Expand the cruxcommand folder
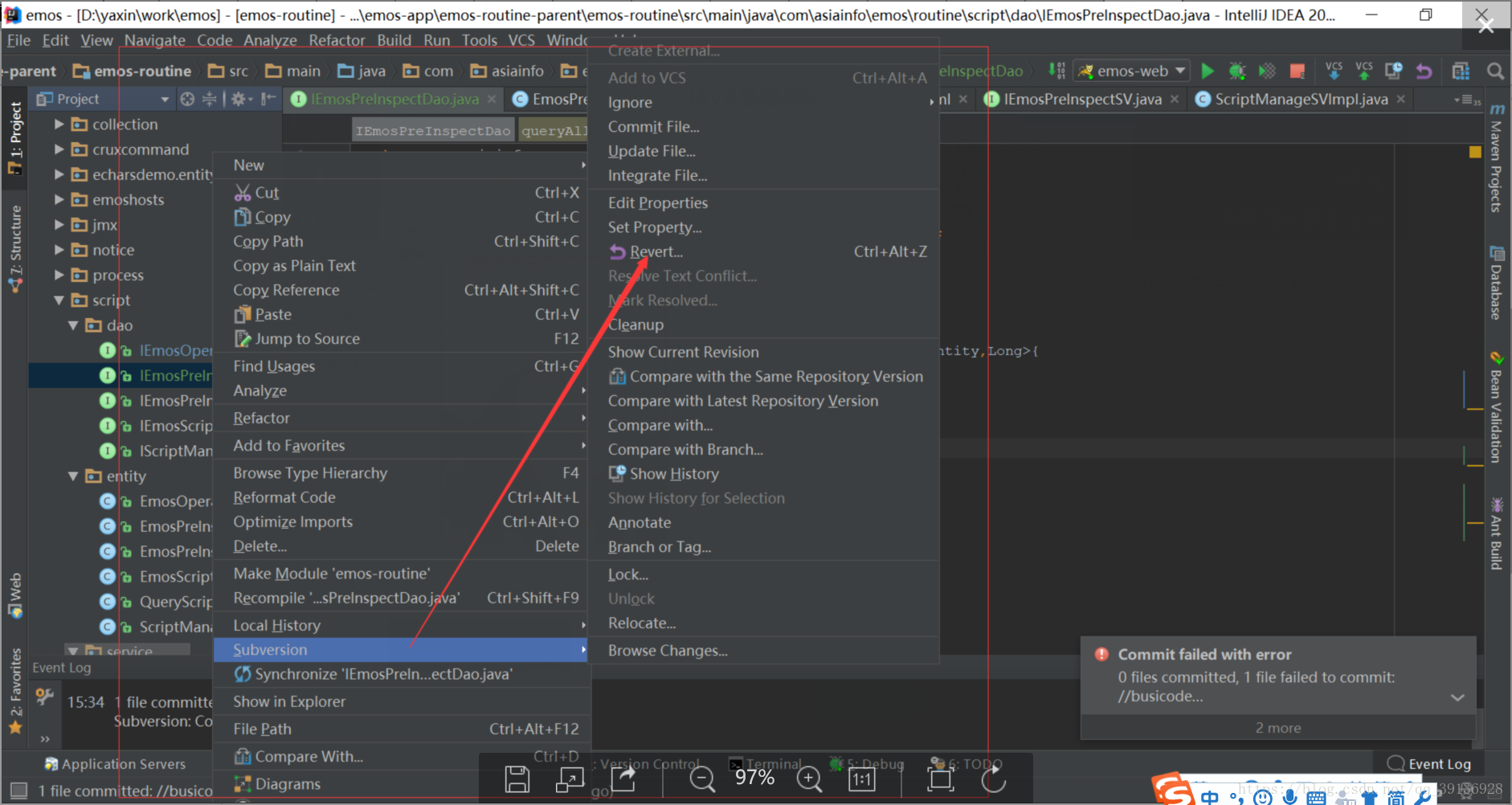Viewport: 1512px width, 805px height. pyautogui.click(x=59, y=149)
